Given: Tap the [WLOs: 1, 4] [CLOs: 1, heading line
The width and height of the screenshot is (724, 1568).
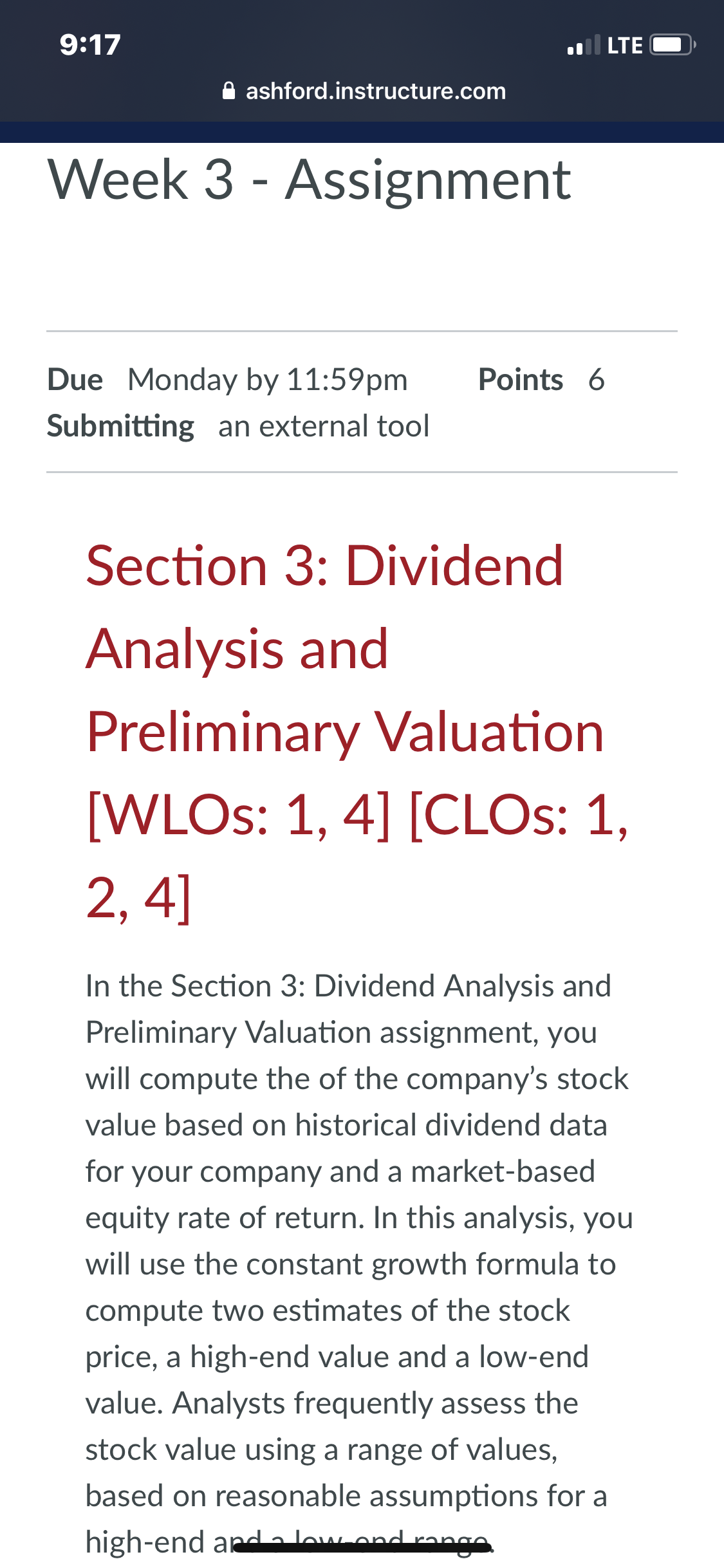Looking at the screenshot, I should pyautogui.click(x=357, y=815).
